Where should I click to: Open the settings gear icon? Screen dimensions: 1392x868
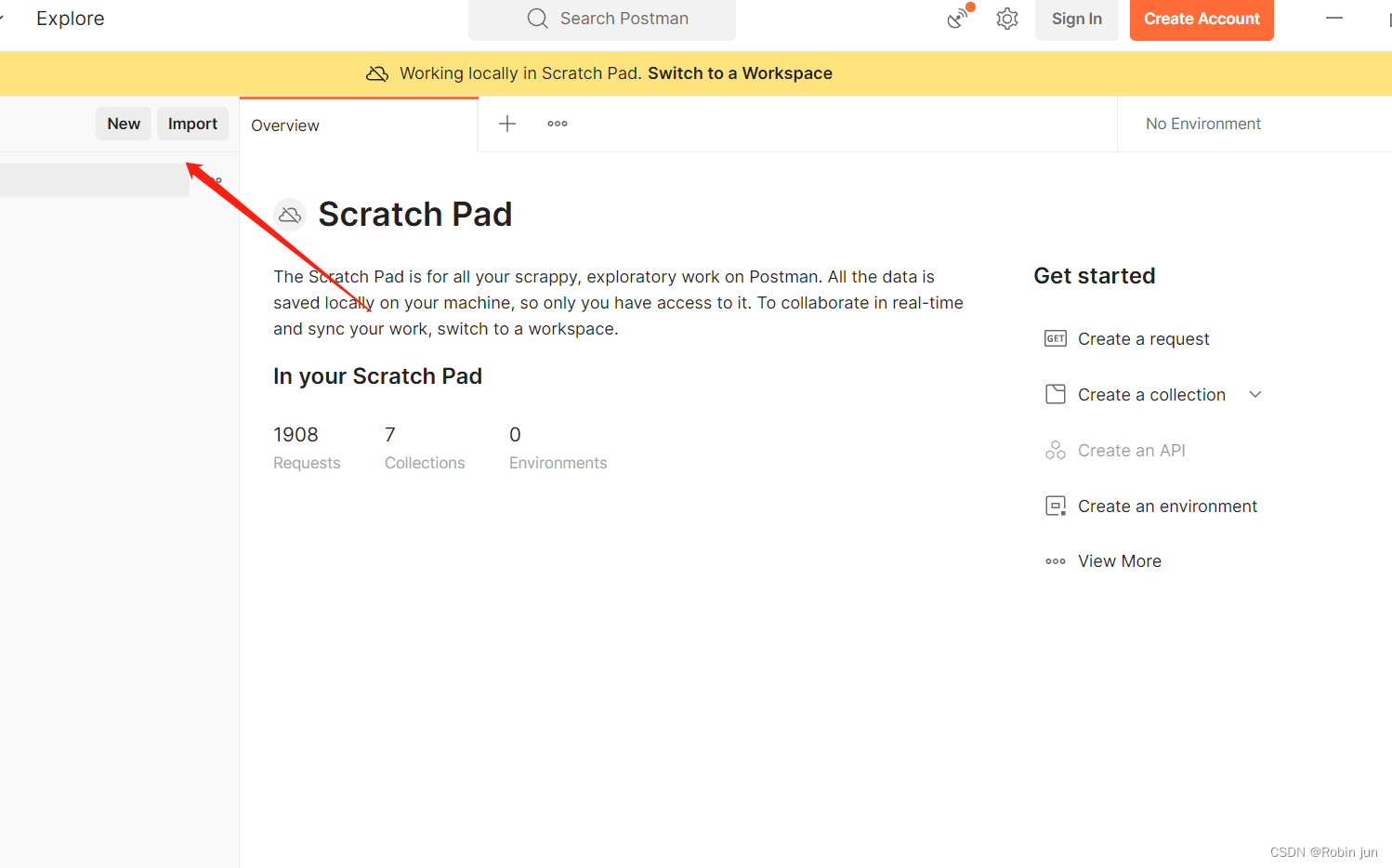click(1007, 19)
